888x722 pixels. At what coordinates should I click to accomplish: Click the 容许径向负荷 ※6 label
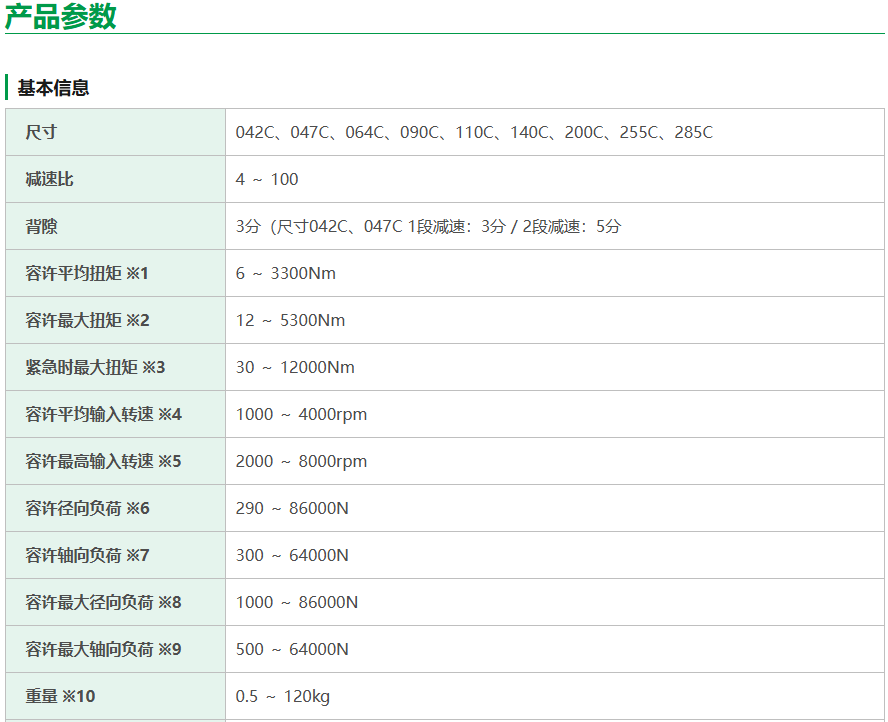[x=87, y=508]
